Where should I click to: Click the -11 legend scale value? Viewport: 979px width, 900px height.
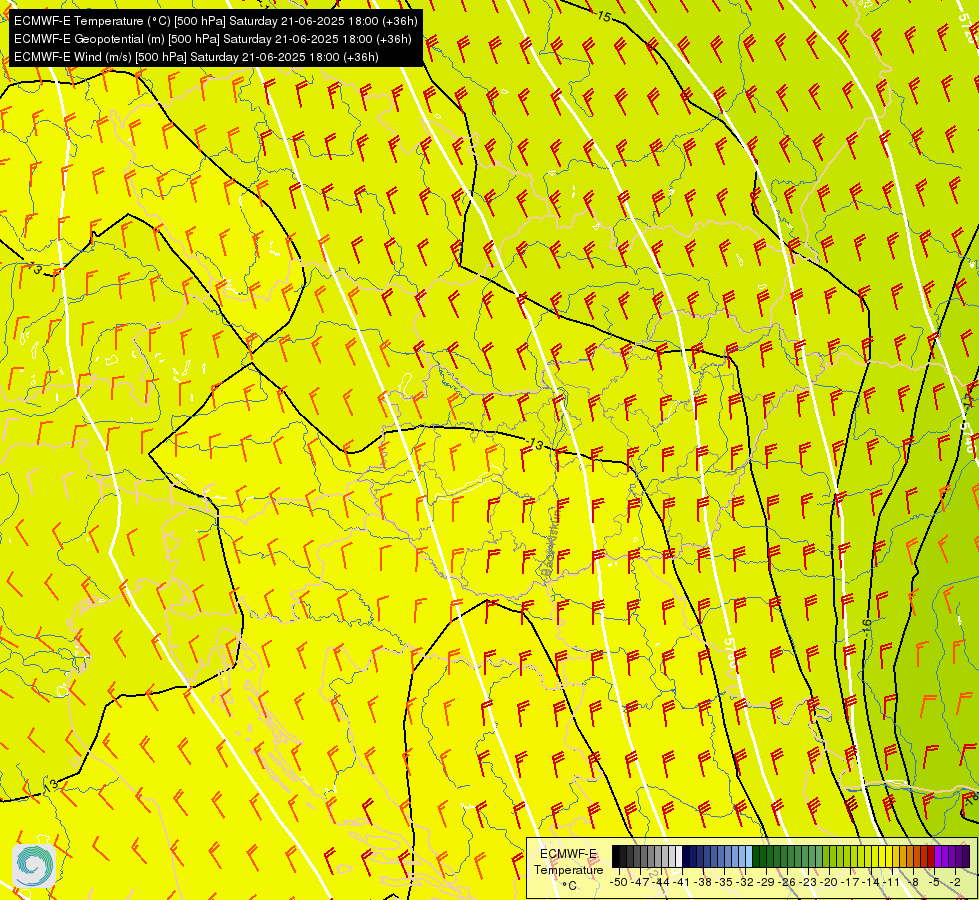[x=892, y=882]
